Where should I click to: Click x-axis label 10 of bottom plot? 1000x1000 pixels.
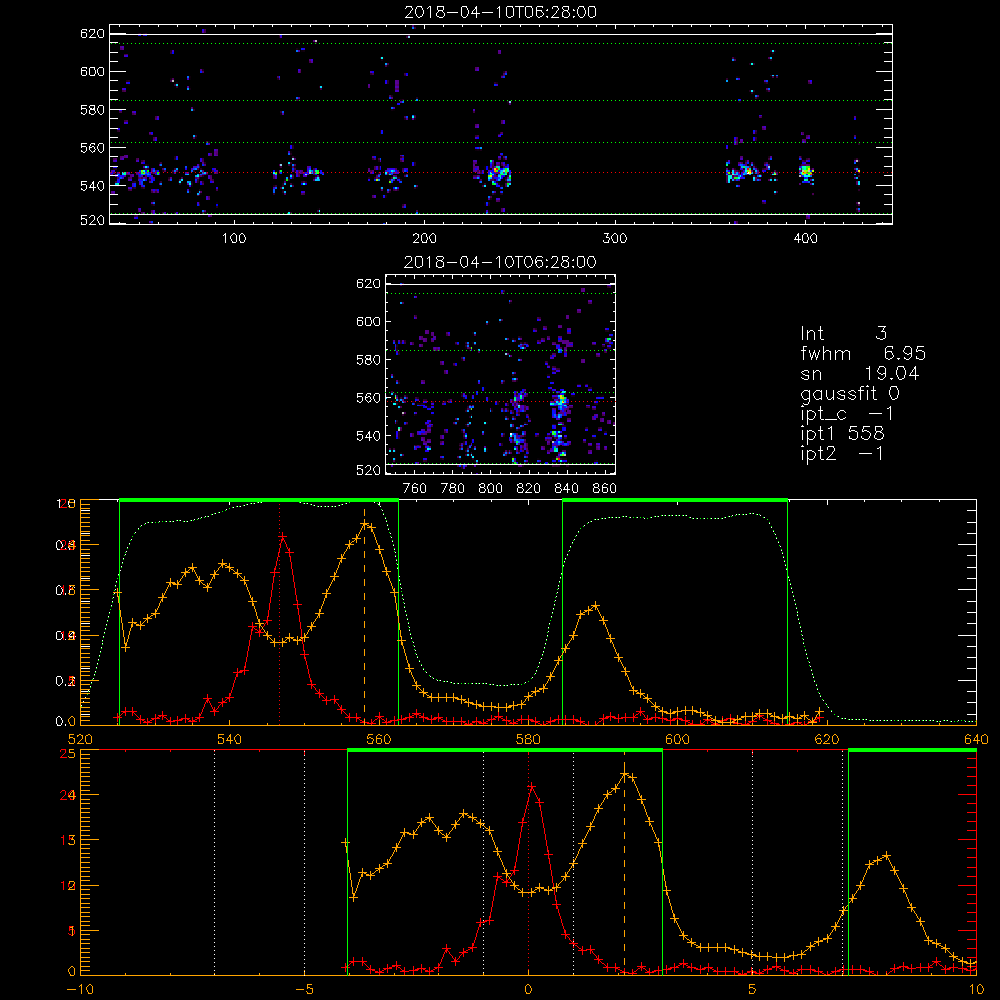click(976, 990)
